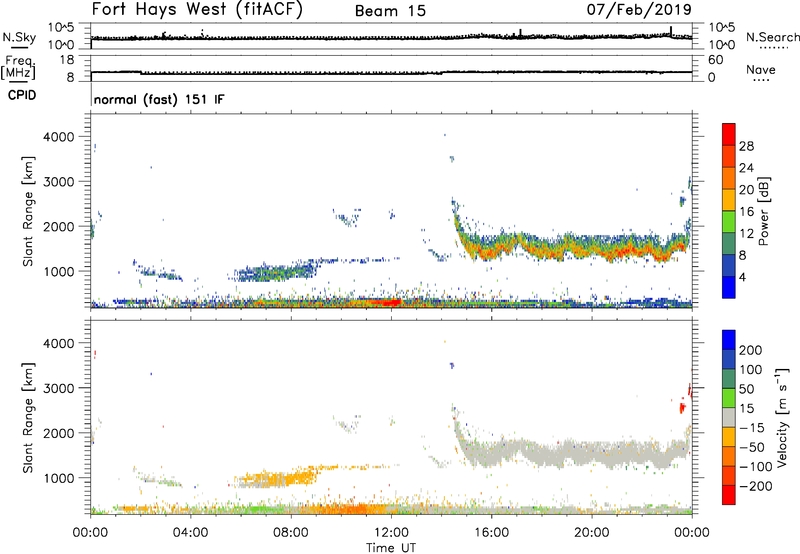Screen dimensions: 800x554
Task: Click the red bottom of the Velocity colorbar
Action: (x=729, y=495)
